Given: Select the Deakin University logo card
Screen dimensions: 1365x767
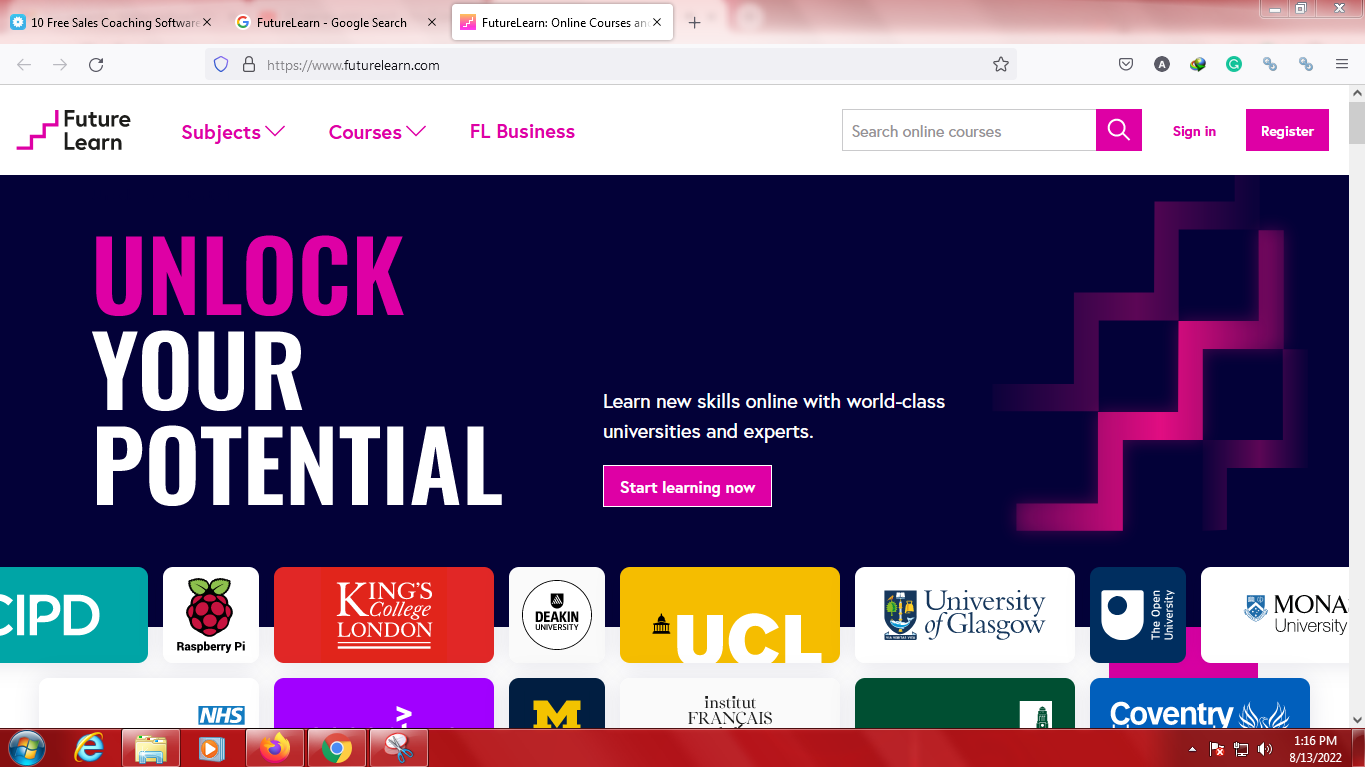Looking at the screenshot, I should (557, 615).
